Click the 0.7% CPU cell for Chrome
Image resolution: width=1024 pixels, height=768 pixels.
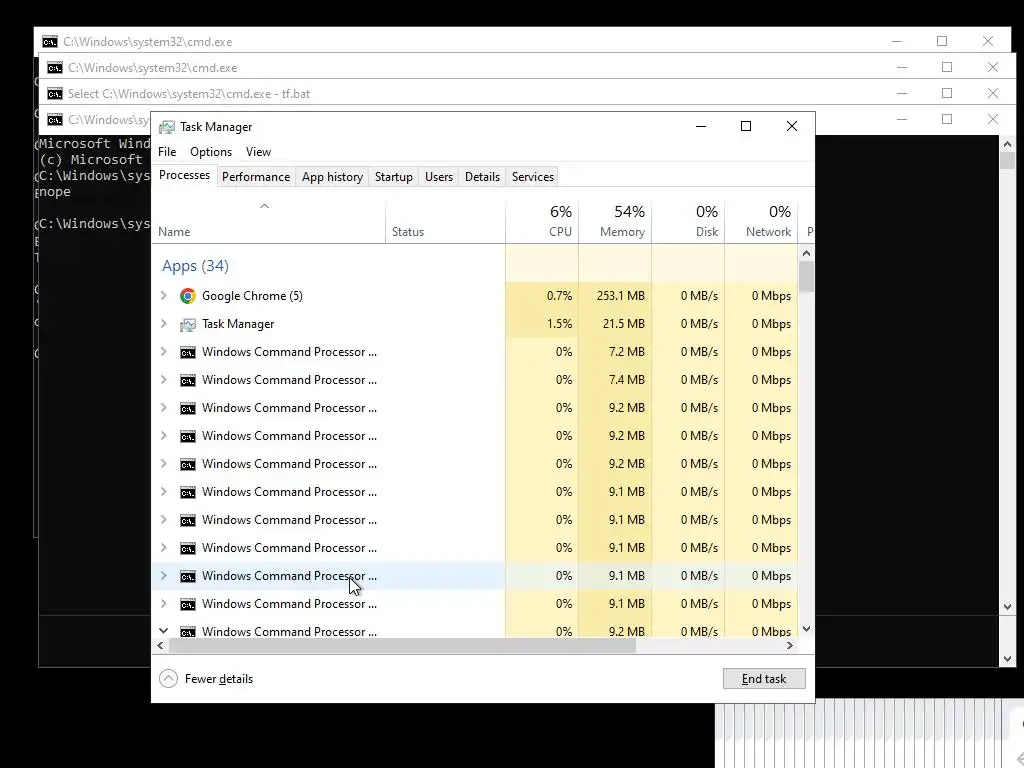pos(542,296)
